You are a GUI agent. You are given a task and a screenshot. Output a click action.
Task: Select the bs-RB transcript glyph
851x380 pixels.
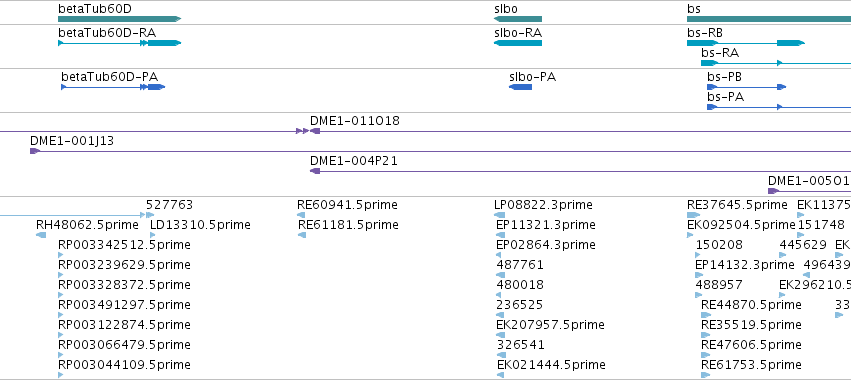(746, 43)
